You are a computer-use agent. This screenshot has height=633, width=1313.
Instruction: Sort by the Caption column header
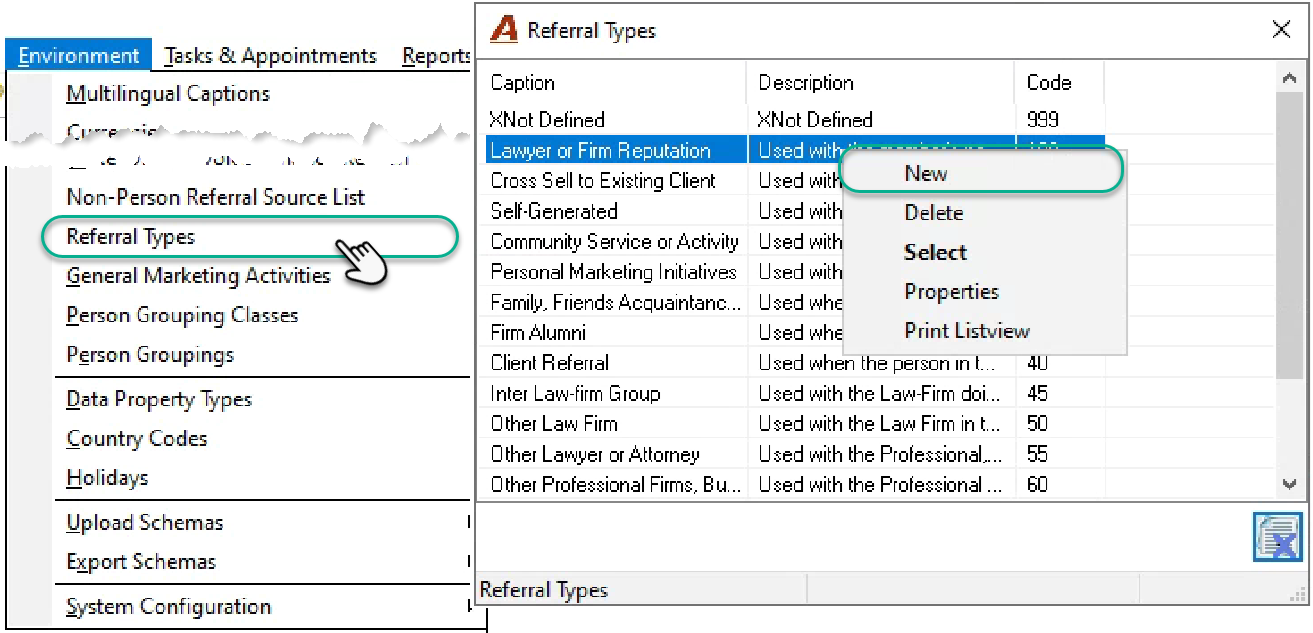click(613, 83)
